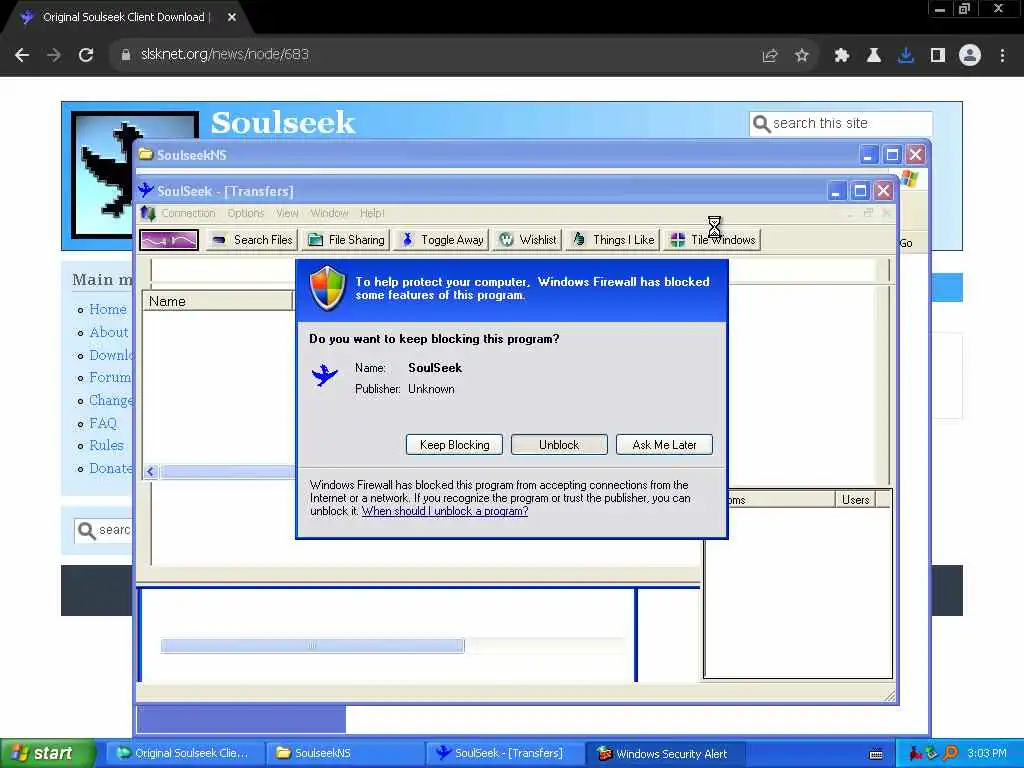The image size is (1024, 768).
Task: Open Things I Like toolbar button
Action: pos(614,240)
